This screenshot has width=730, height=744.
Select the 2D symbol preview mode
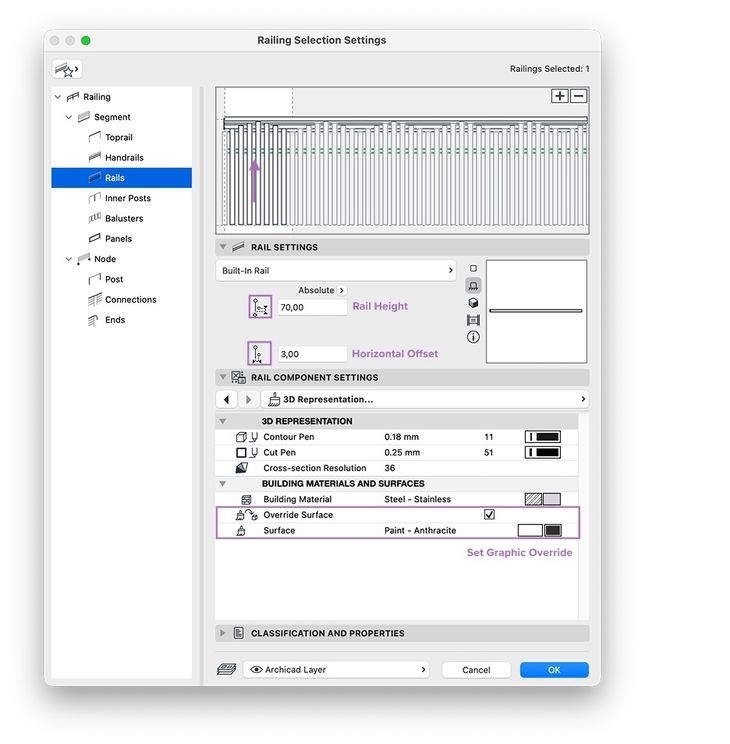click(x=473, y=269)
